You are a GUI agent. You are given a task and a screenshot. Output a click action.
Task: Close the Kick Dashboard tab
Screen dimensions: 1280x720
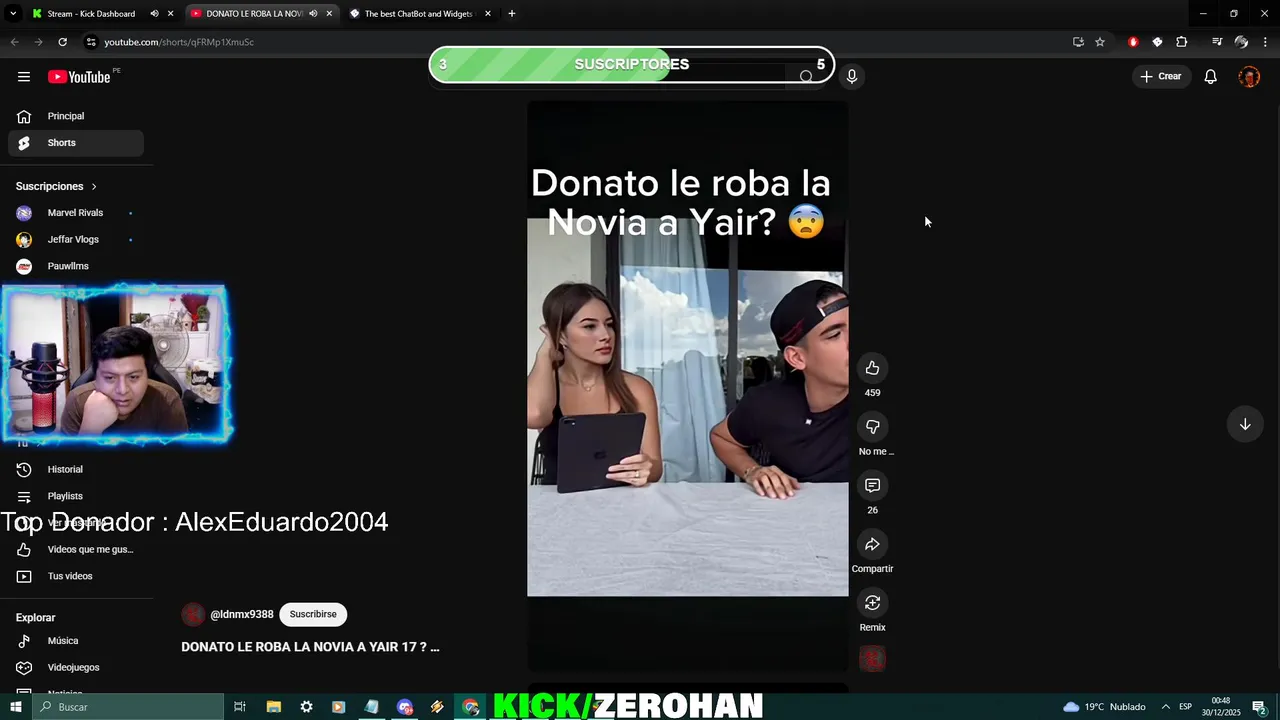point(170,14)
